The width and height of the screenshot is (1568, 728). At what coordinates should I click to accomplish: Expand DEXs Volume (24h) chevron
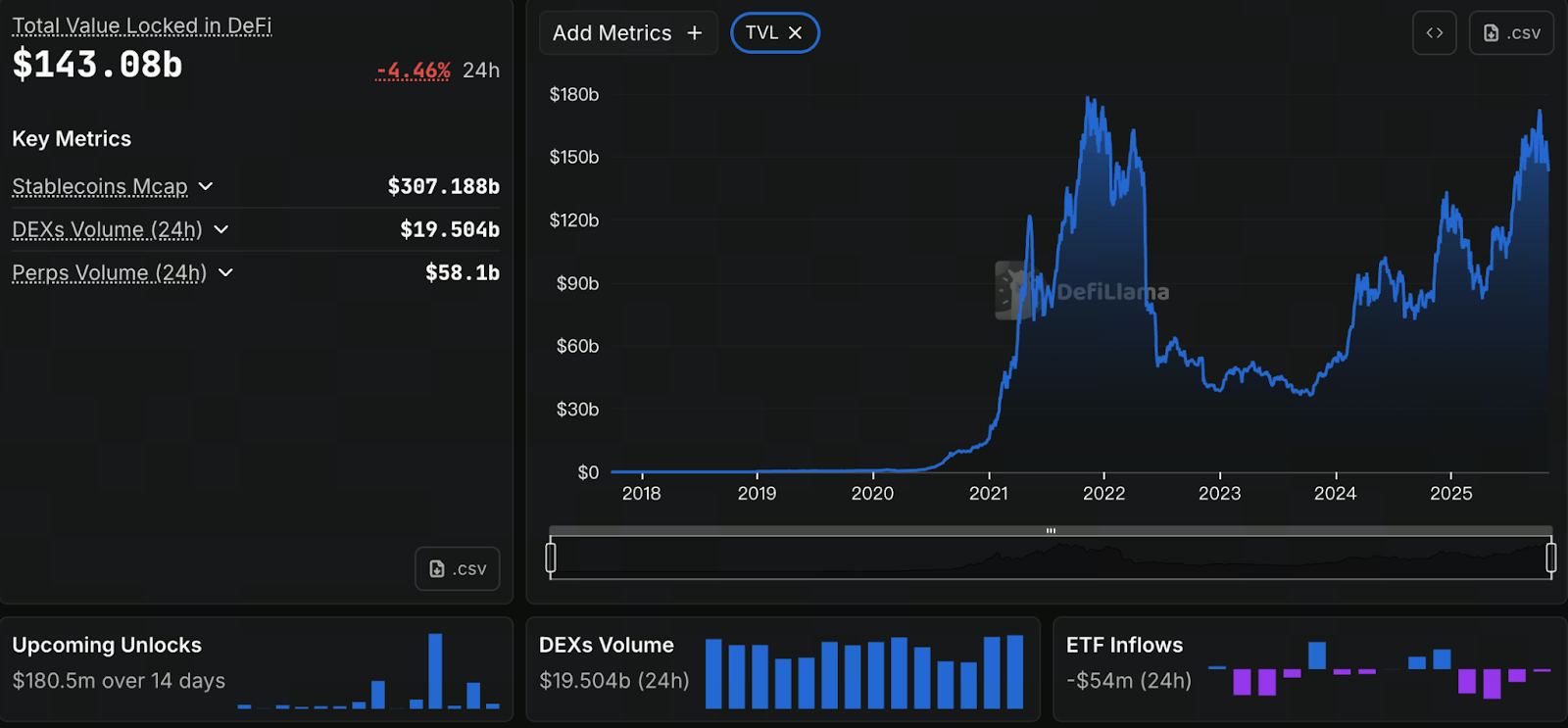[x=221, y=229]
